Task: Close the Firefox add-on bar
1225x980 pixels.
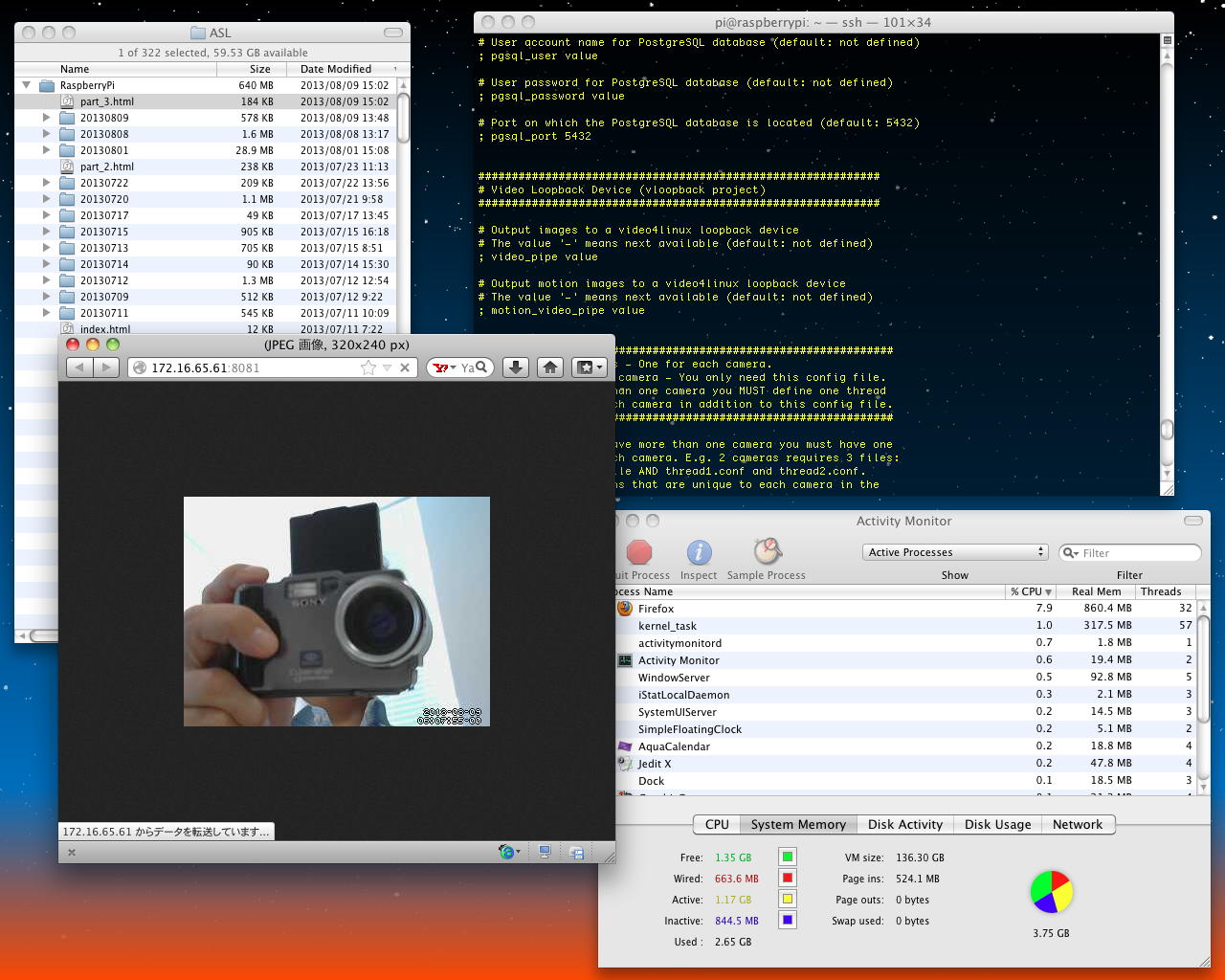Action: [72, 853]
